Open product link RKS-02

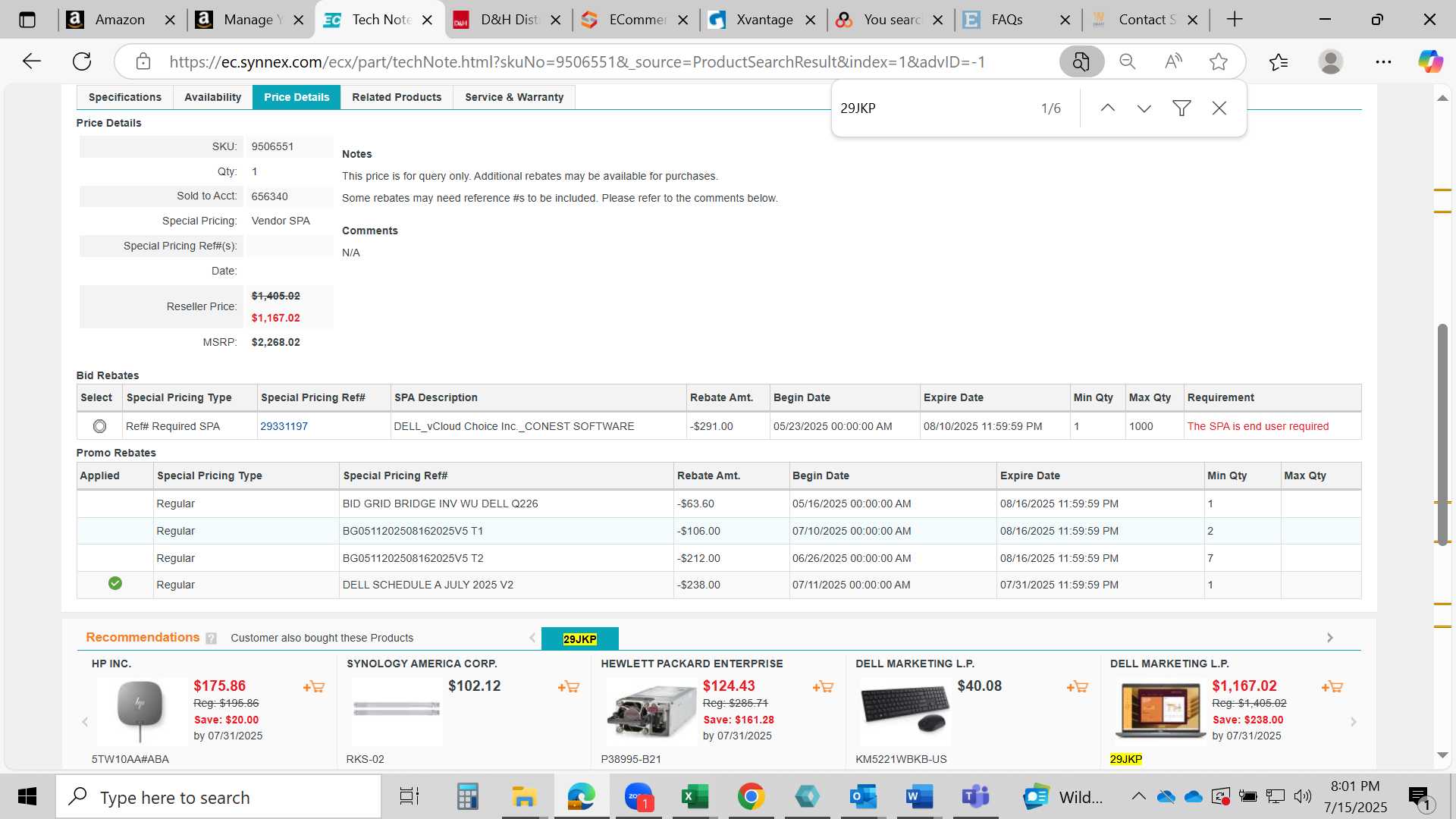[365, 759]
